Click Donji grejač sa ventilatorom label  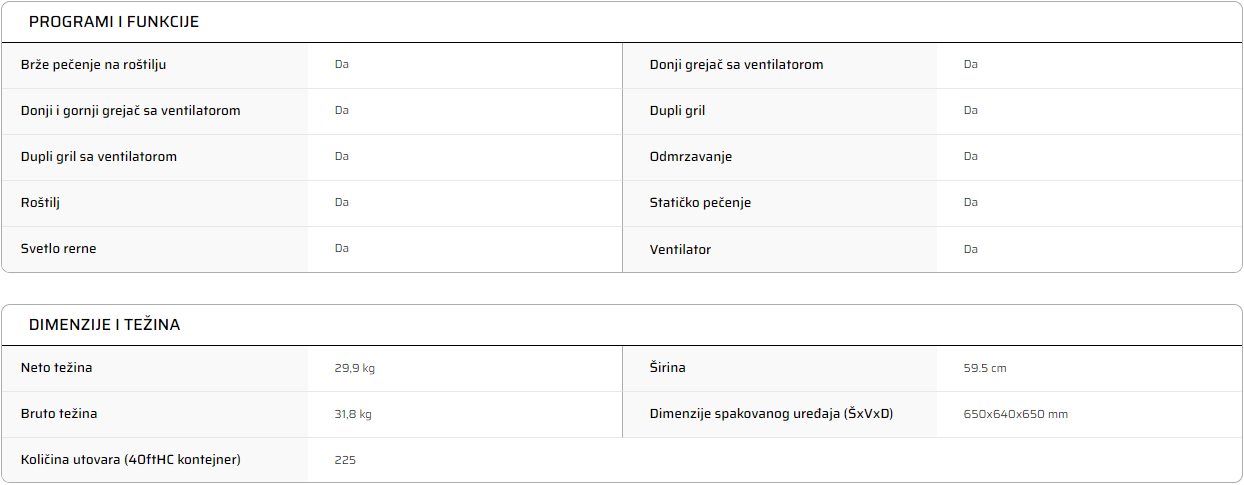736,65
